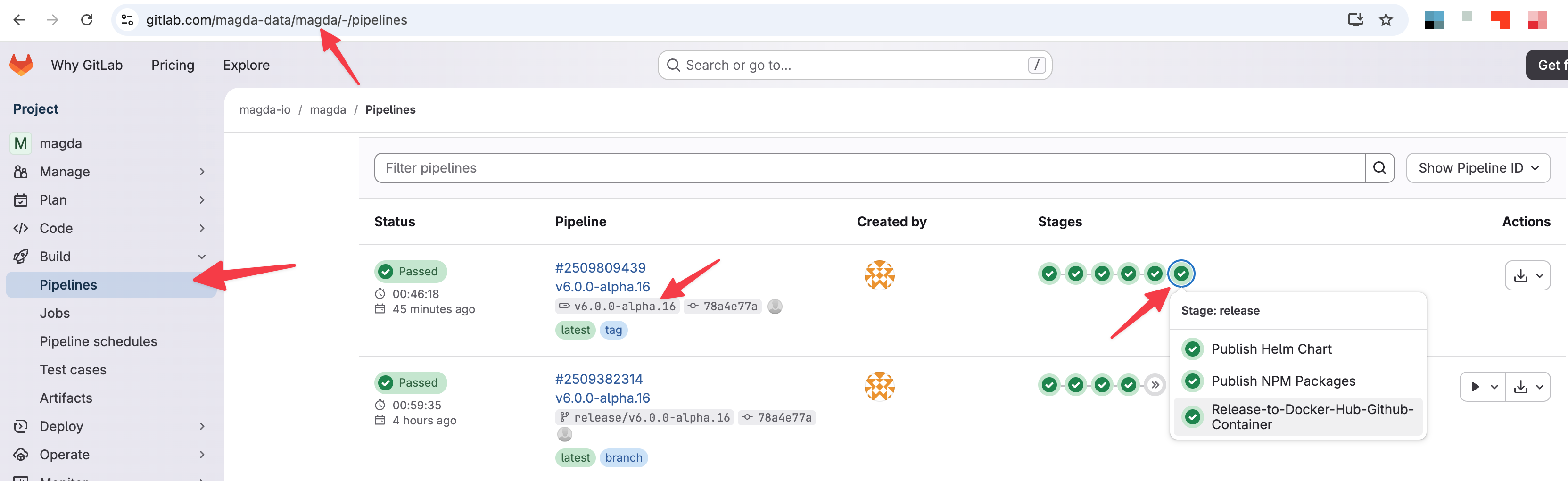Image resolution: width=1568 pixels, height=481 pixels.
Task: Click the Build rocket icon
Action: 21,257
